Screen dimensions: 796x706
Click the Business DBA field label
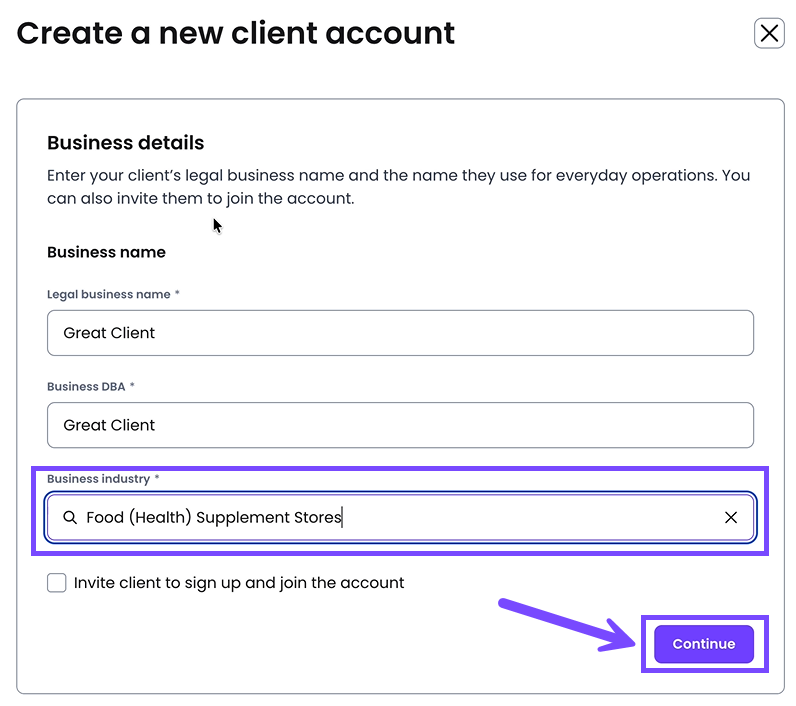point(86,387)
